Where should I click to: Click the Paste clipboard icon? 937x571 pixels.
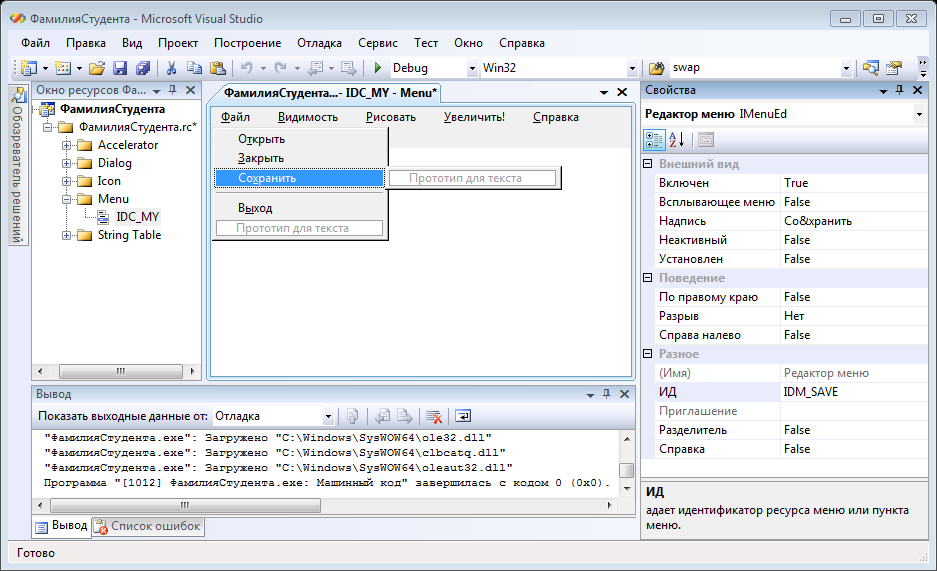coord(218,68)
